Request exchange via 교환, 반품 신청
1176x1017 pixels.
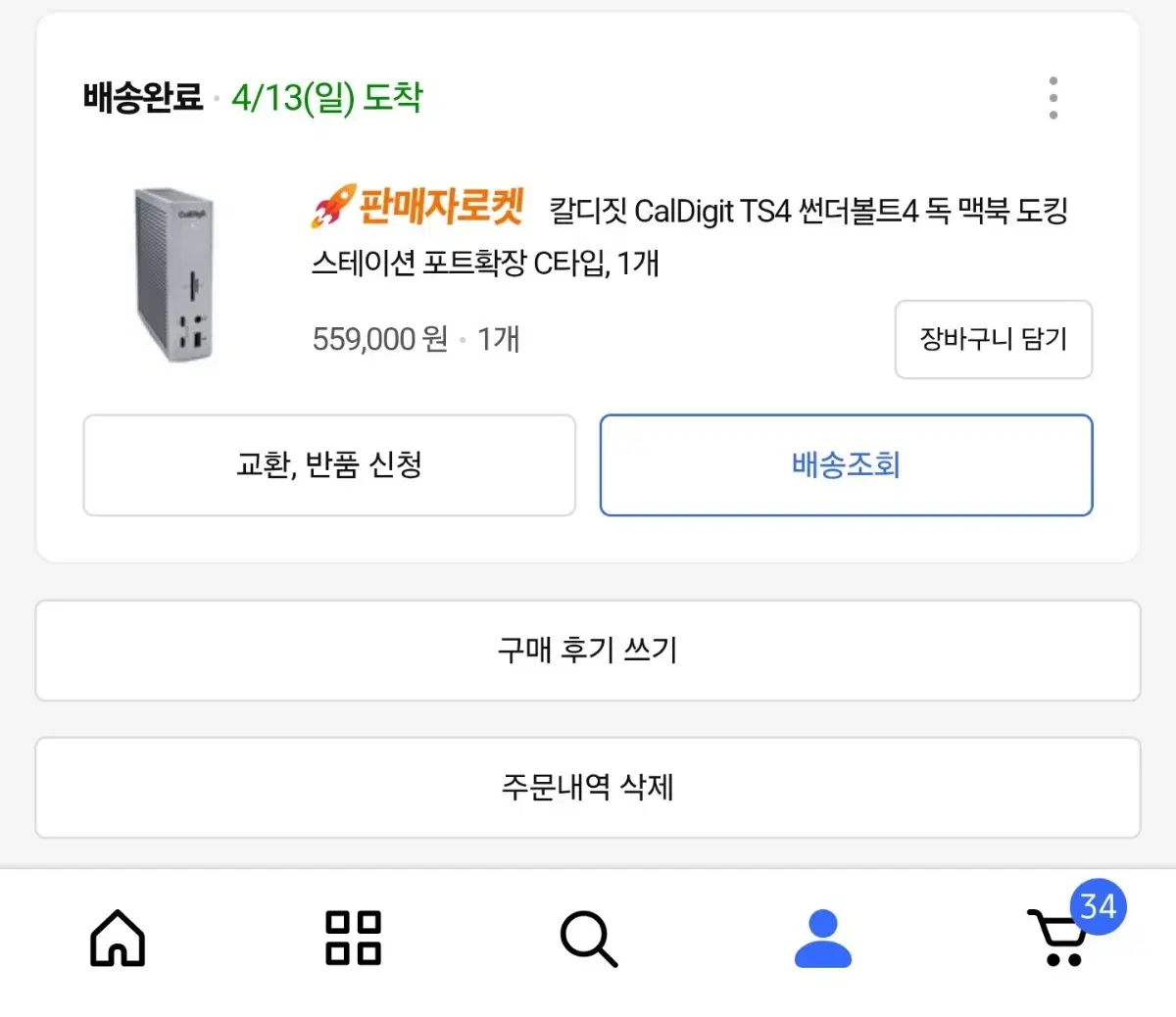(x=329, y=464)
